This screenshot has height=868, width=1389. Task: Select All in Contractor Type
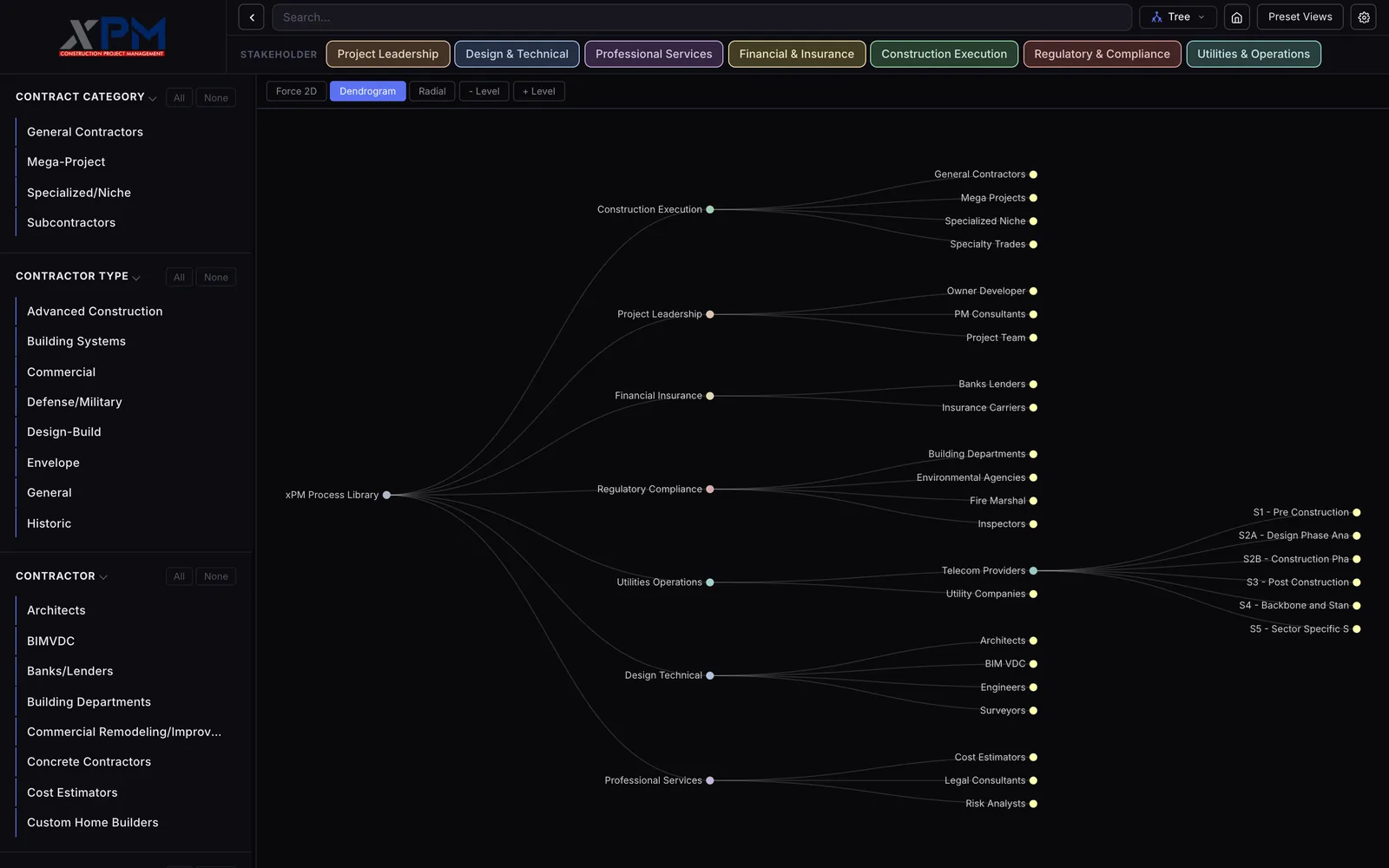pyautogui.click(x=179, y=278)
